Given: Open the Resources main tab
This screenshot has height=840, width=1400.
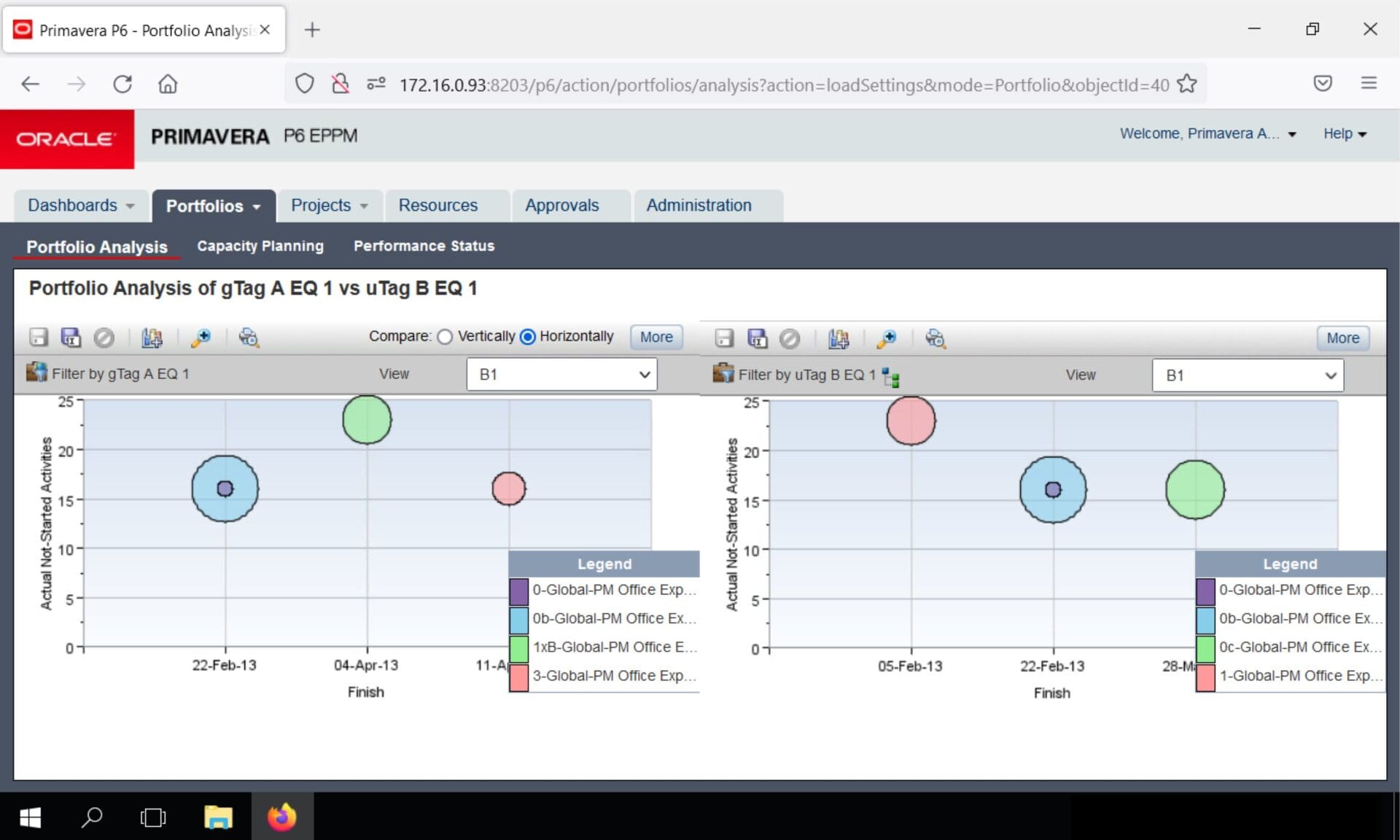Looking at the screenshot, I should [437, 206].
